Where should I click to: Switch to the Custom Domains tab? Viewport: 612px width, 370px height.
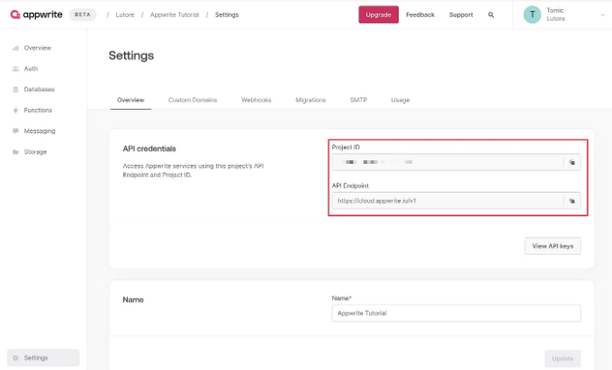pyautogui.click(x=192, y=100)
